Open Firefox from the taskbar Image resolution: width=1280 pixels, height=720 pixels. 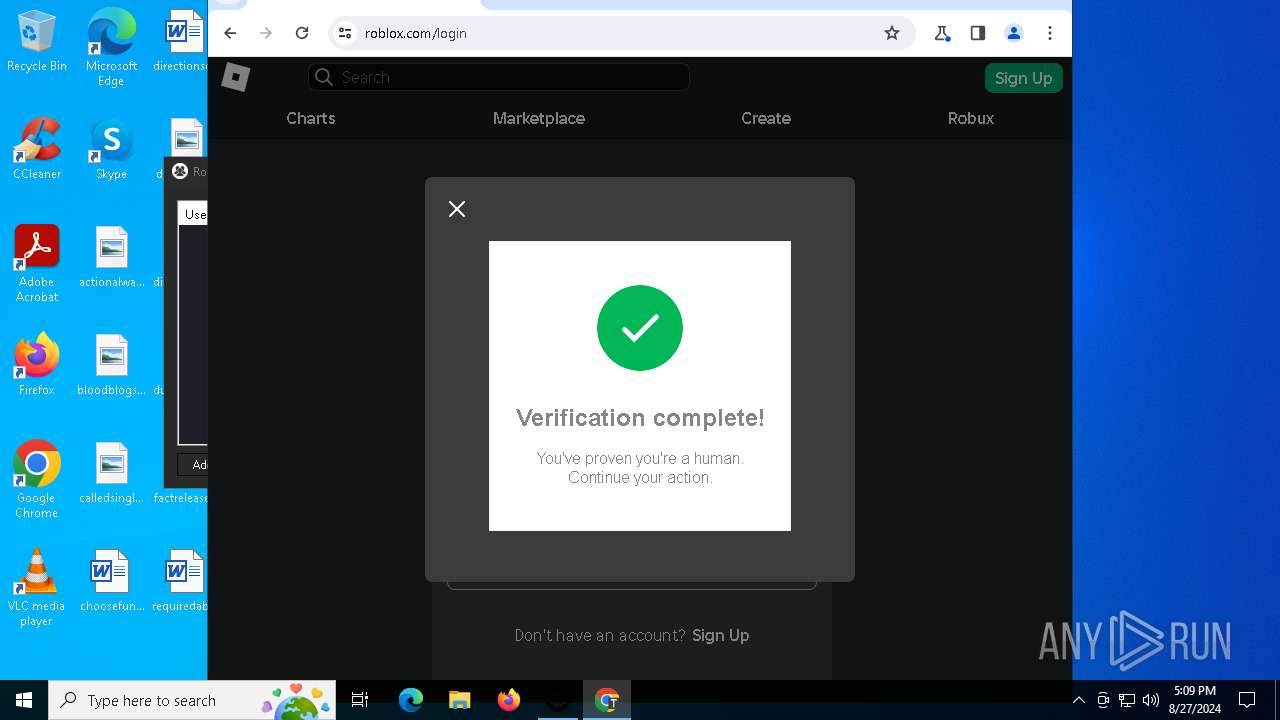tap(509, 700)
